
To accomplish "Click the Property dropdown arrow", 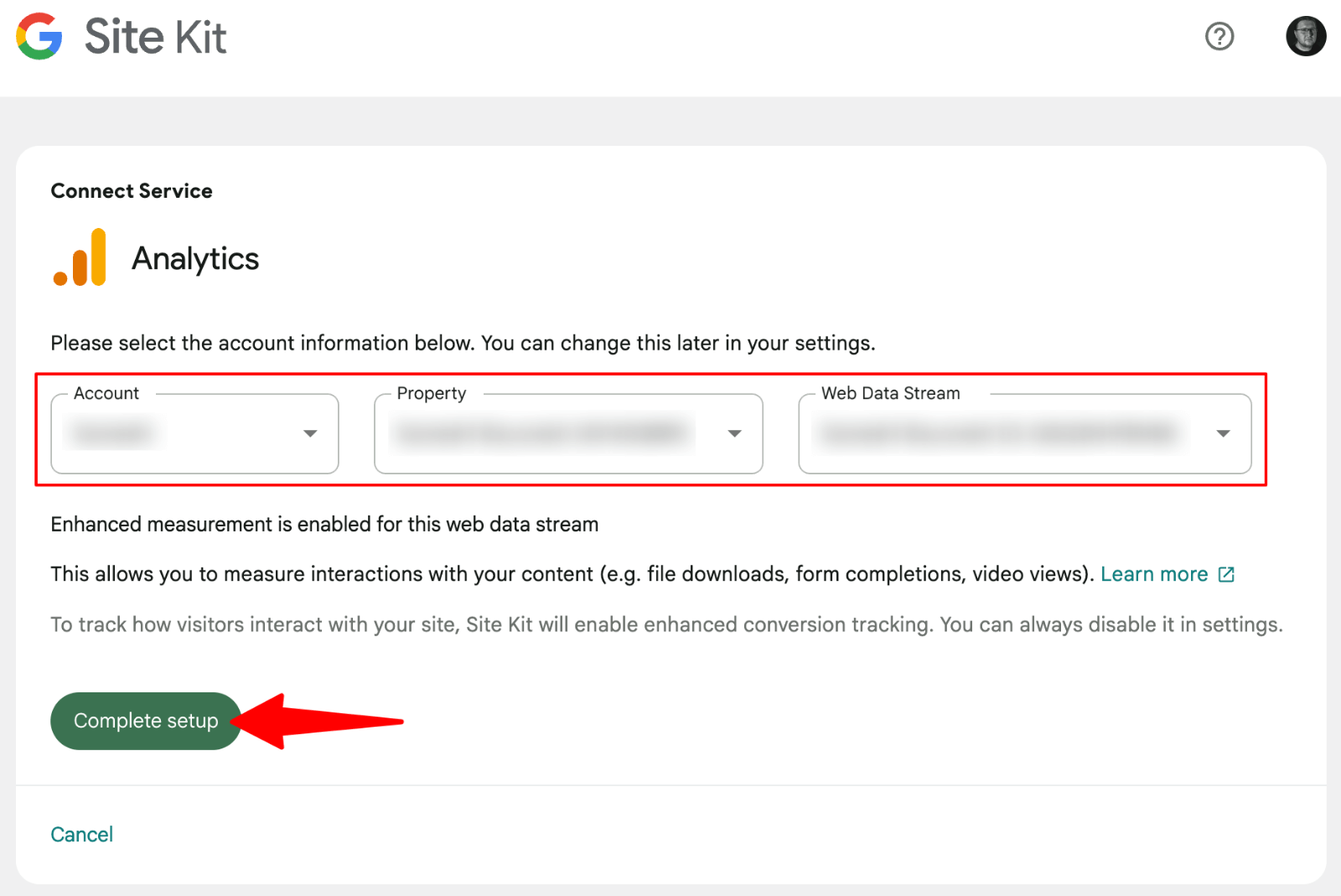I will click(734, 433).
